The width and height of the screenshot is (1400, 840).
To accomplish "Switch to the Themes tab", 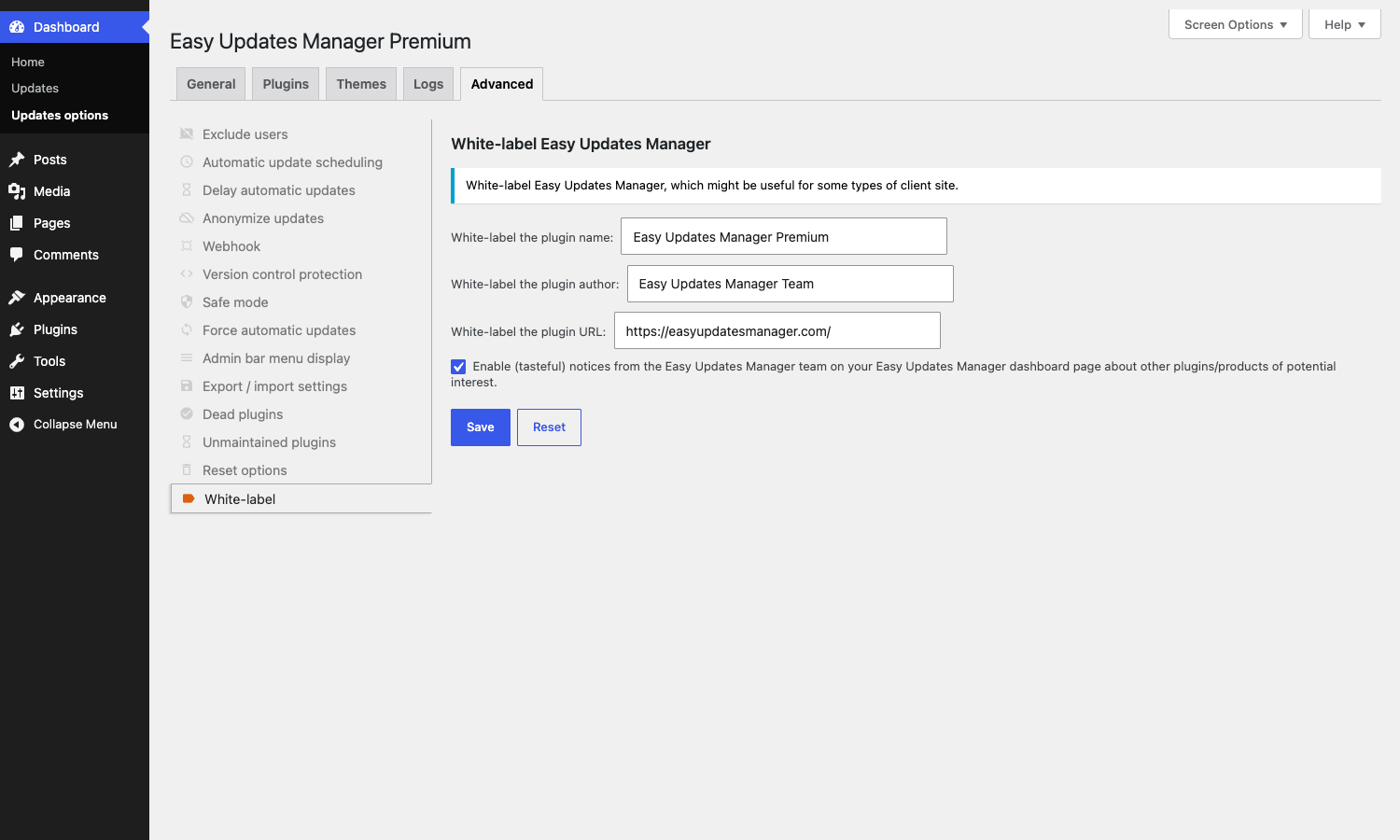I will (361, 84).
